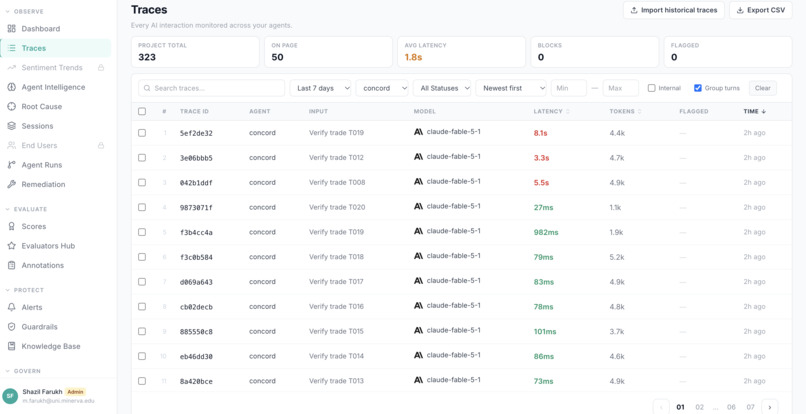Enable the Internal checkbox filter

click(651, 88)
